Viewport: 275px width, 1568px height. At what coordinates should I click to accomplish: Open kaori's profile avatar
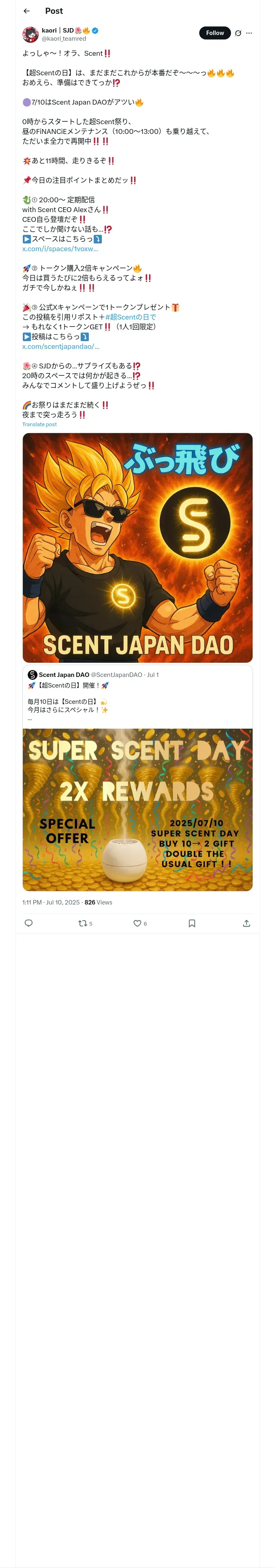click(31, 34)
